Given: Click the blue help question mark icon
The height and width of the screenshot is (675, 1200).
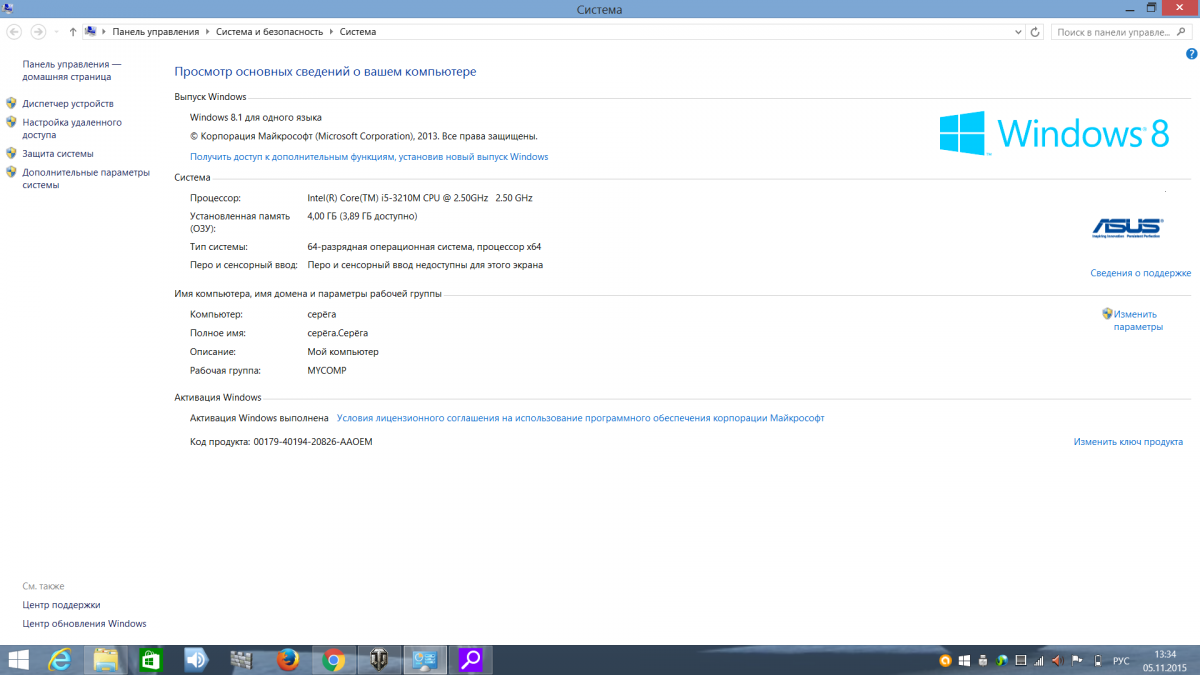Looking at the screenshot, I should [1191, 53].
